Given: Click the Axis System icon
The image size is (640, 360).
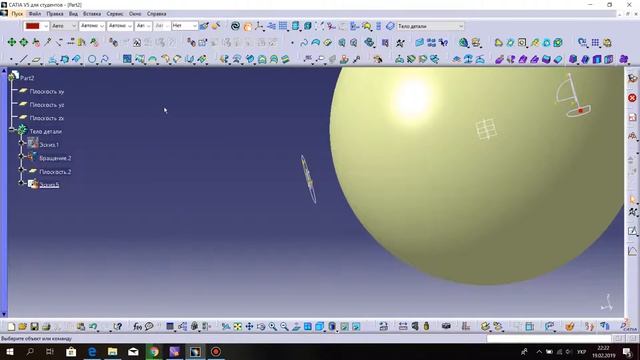Looking at the screenshot, I should point(259,26).
